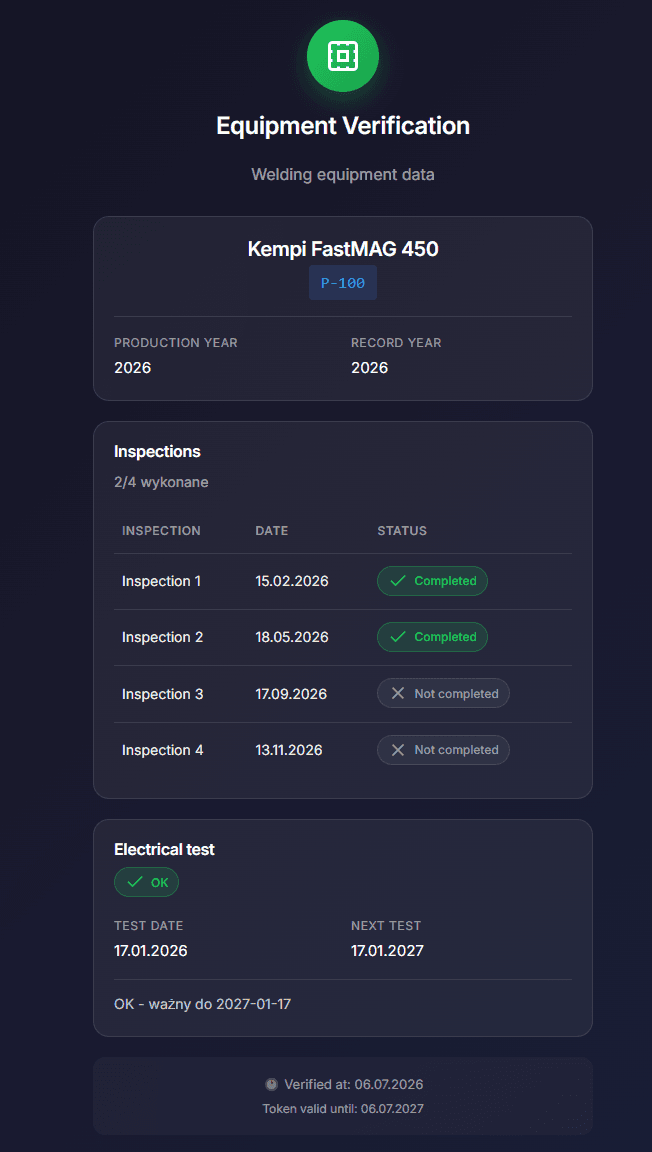Click the green equipment chip icon at top

click(343, 56)
